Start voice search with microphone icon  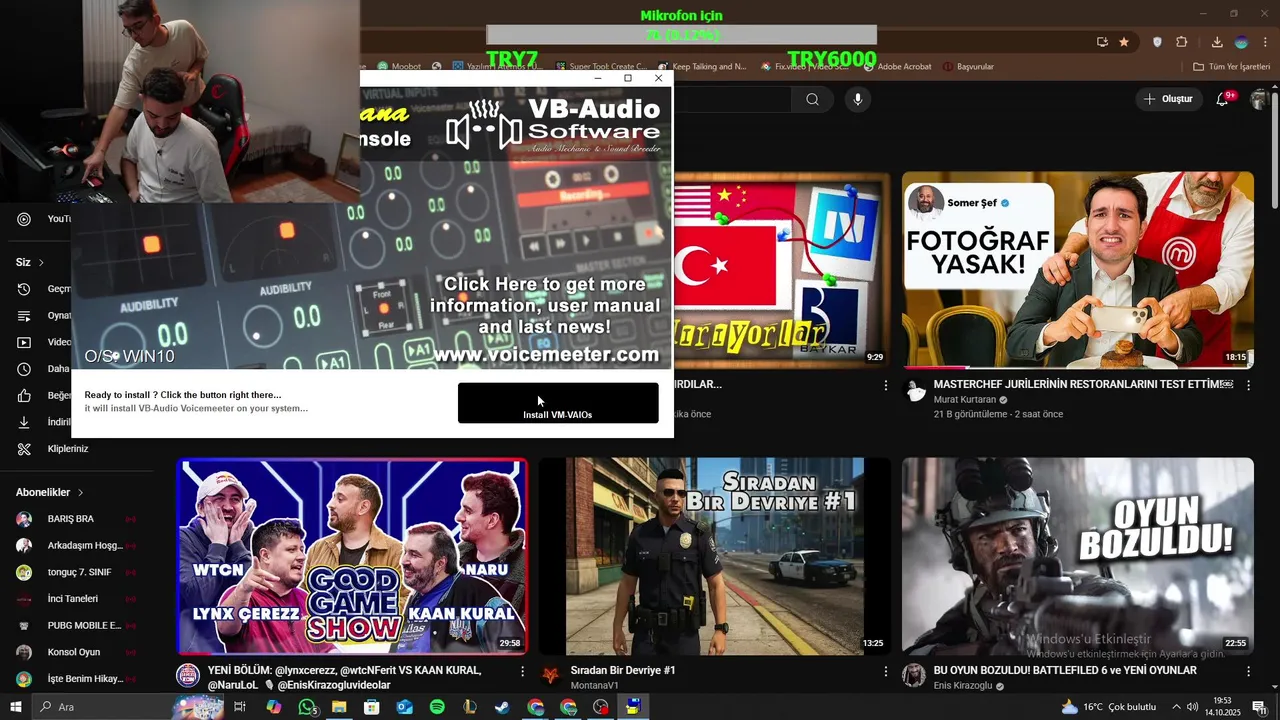(857, 99)
